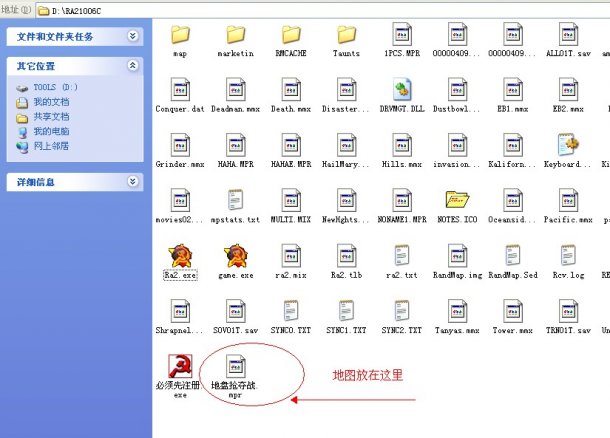Open the TOOLS (D:) drive link
Screen dimensions: 610x438
pyautogui.click(x=55, y=88)
